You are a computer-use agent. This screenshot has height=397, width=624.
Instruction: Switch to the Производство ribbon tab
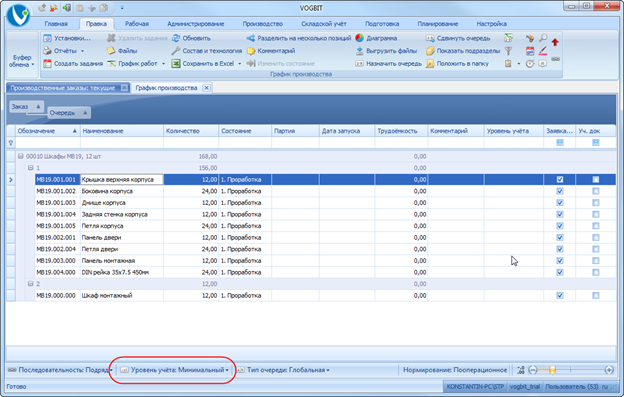[x=263, y=24]
